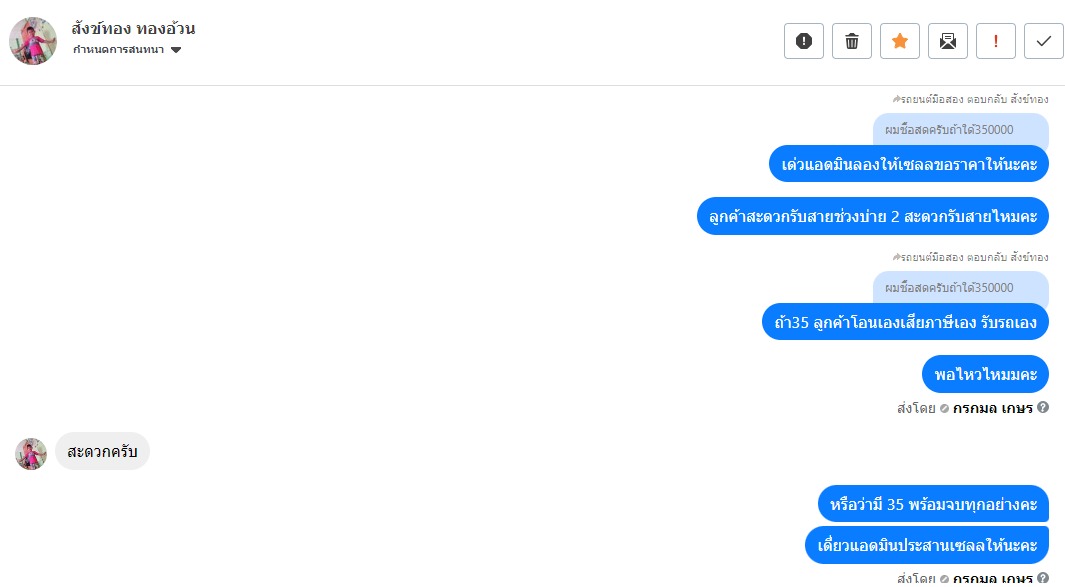Image resolution: width=1065 pixels, height=587 pixels.
Task: Click message หรือว่ามี 35 พร้อมจบทุกอย่างคะ
Action: (933, 504)
